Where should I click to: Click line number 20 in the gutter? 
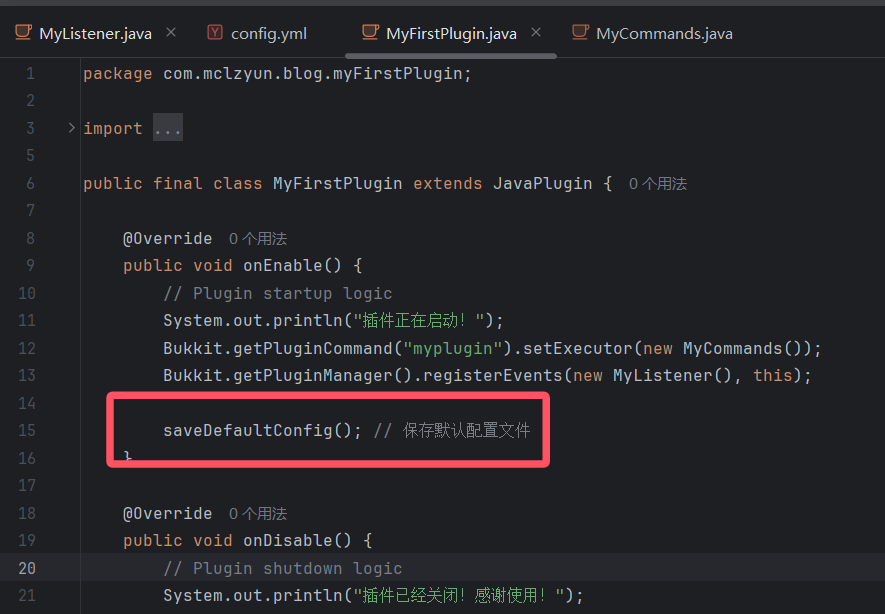pyautogui.click(x=27, y=568)
